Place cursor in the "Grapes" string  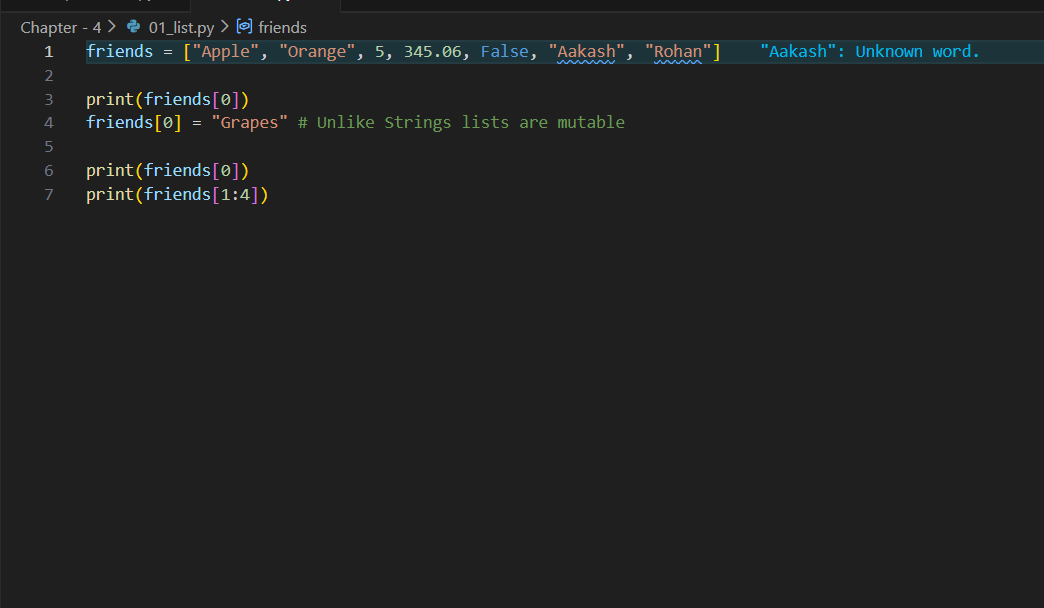[249, 122]
